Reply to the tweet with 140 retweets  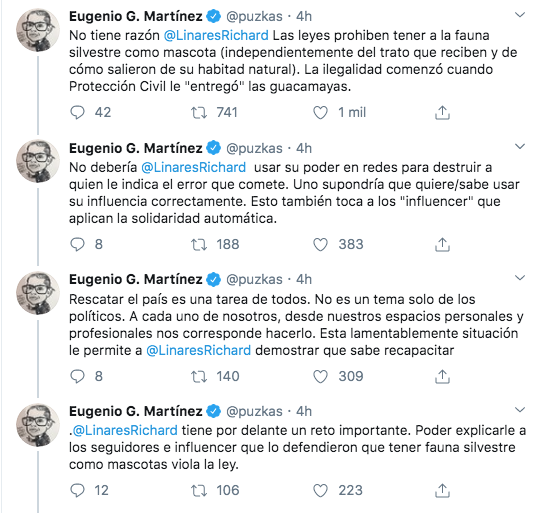click(x=77, y=376)
